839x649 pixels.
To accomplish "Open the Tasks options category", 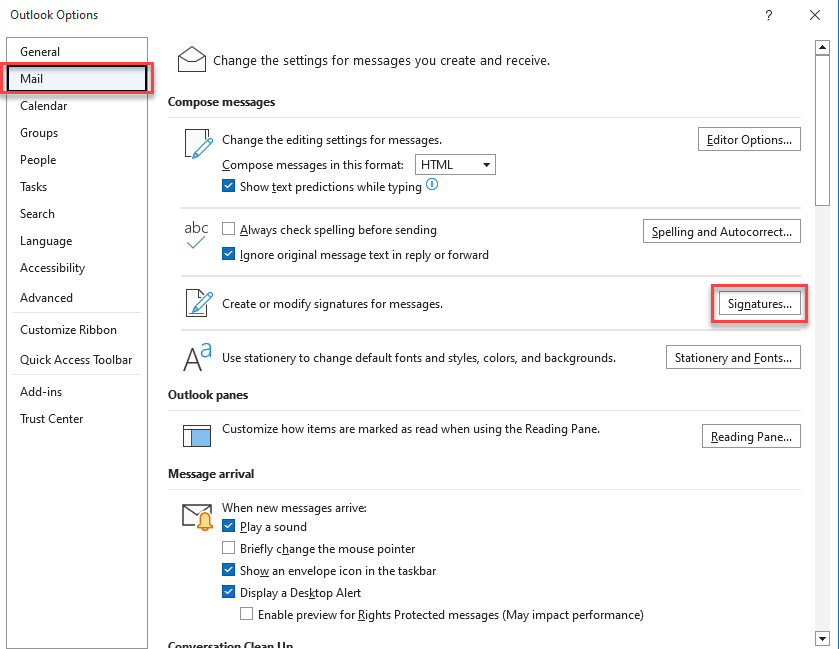I will pos(77,187).
